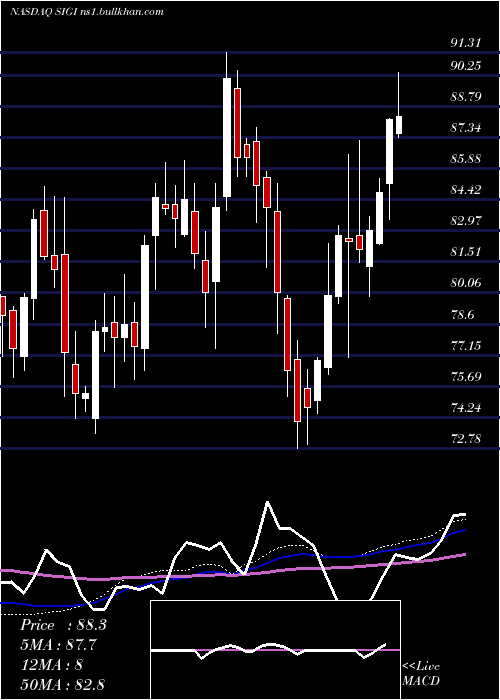The width and height of the screenshot is (500, 700).
Task: Click the last white candlestick at chart's right end
Action: tap(399, 105)
